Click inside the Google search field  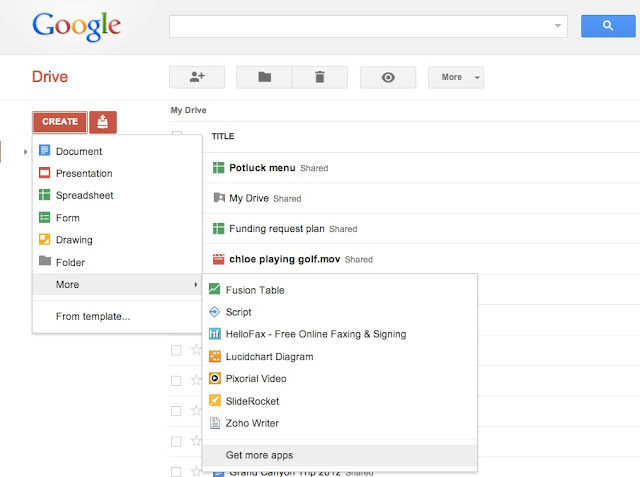(x=360, y=26)
